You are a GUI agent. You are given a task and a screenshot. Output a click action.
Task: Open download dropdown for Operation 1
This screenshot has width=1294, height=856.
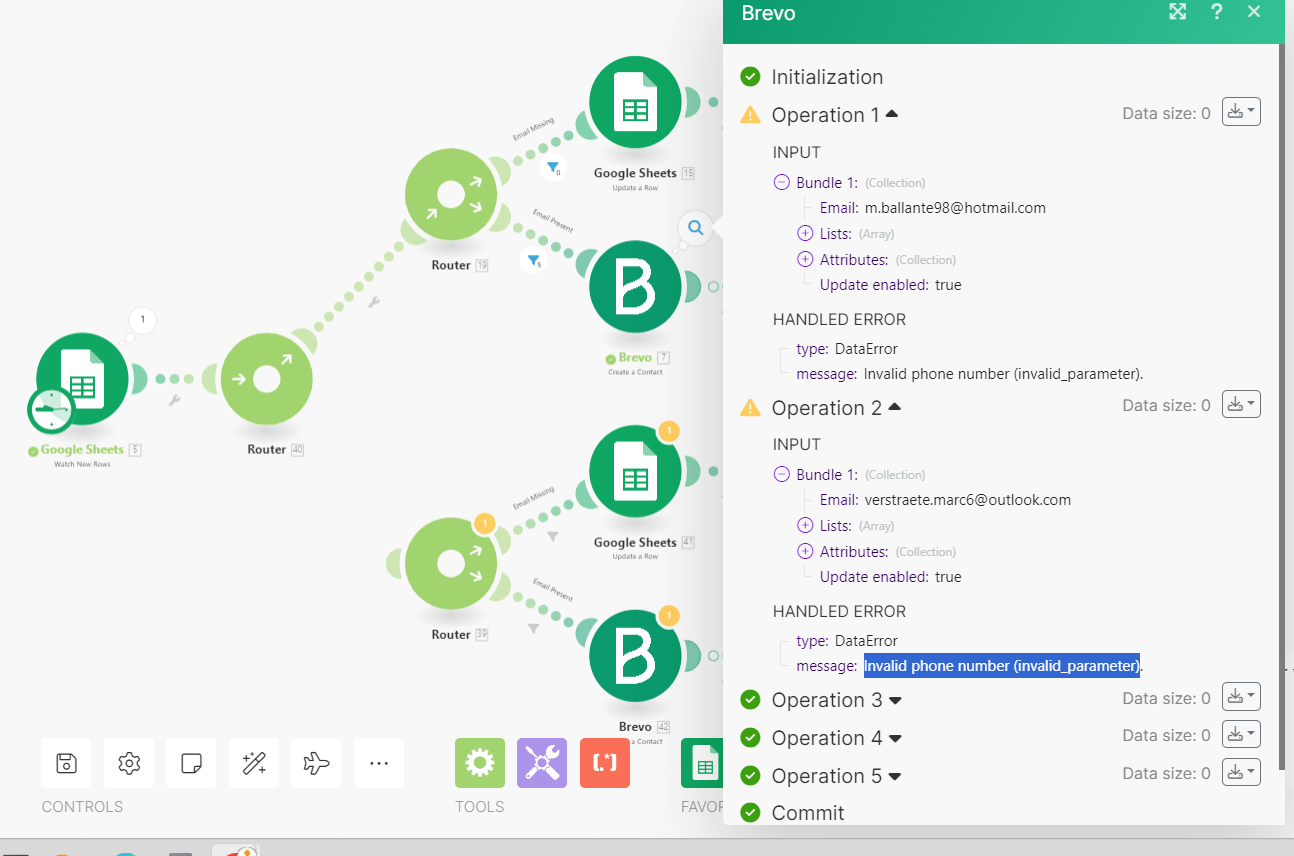click(1241, 112)
